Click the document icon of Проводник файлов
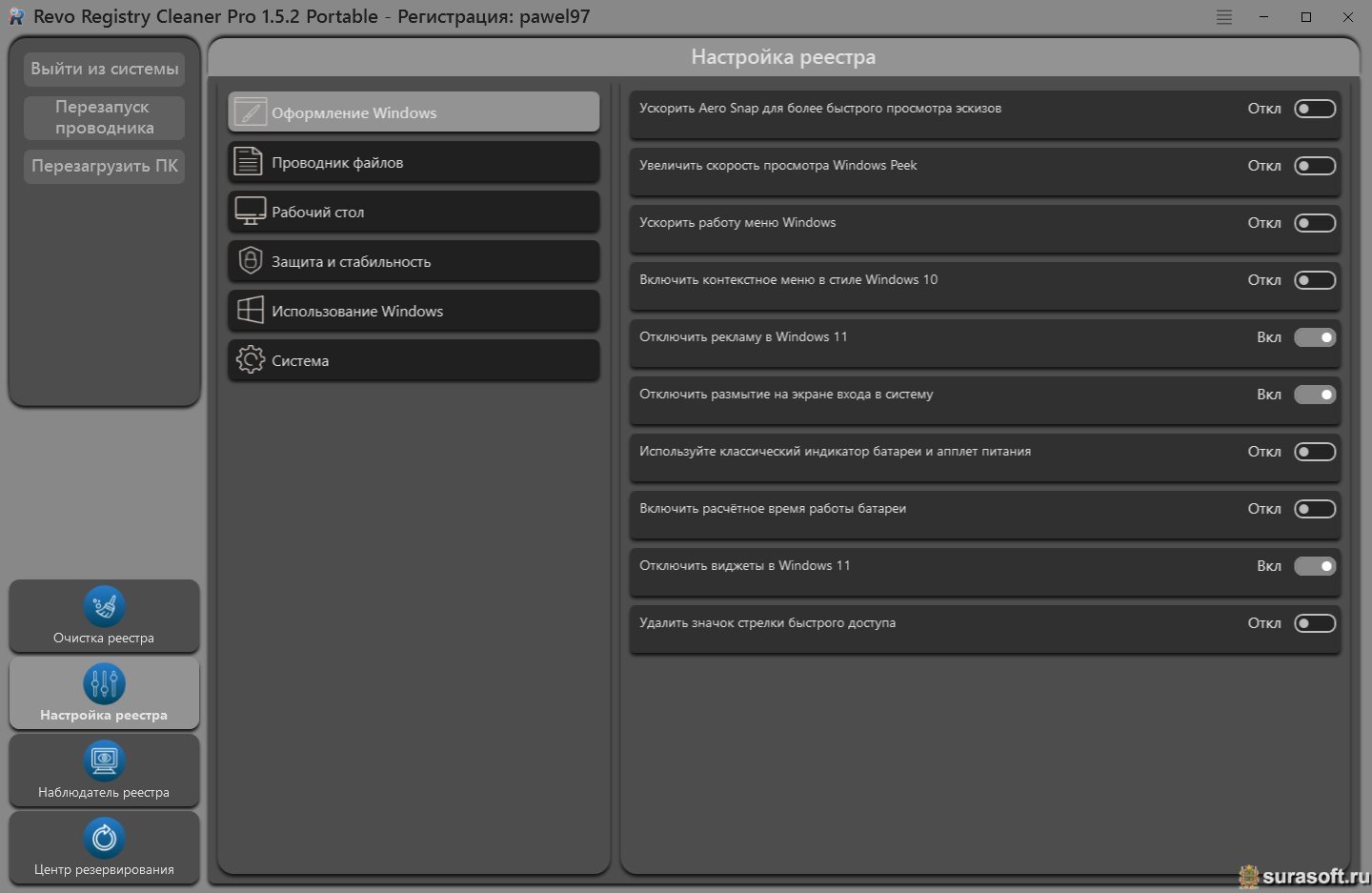Image resolution: width=1372 pixels, height=893 pixels. (x=249, y=162)
